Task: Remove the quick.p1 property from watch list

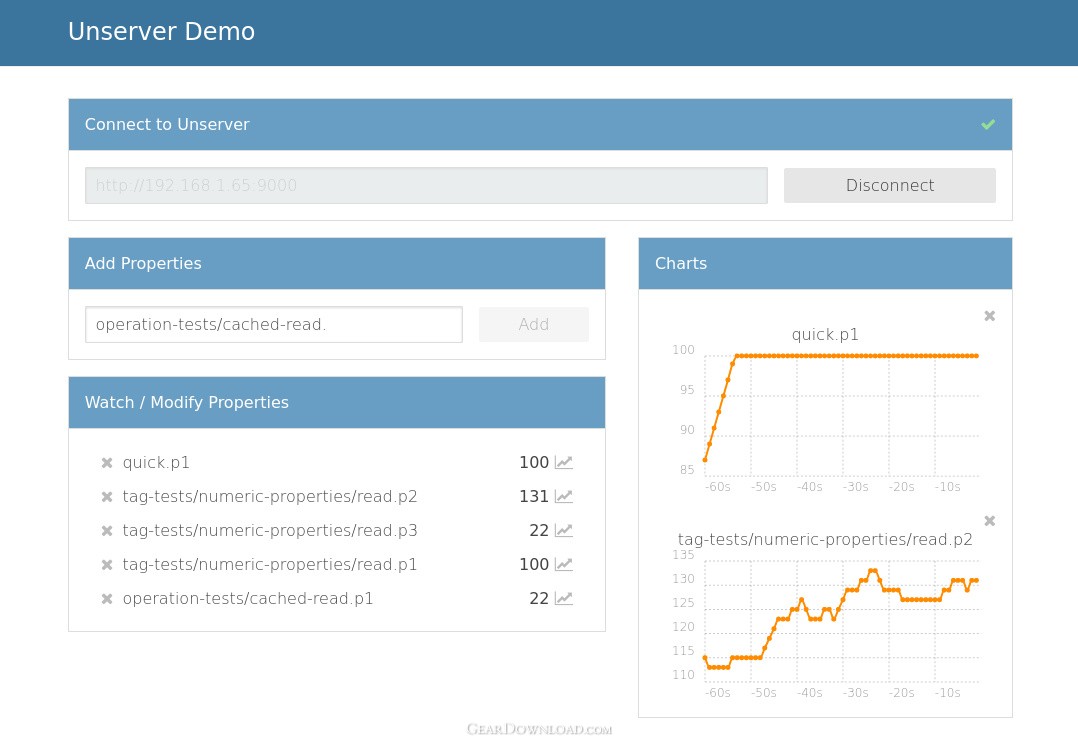Action: (x=107, y=463)
